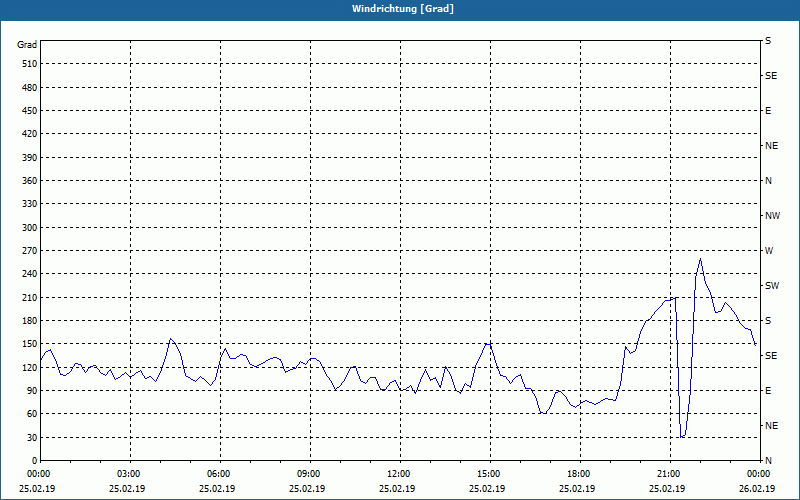Select the 420 degree axis label

[x=29, y=134]
